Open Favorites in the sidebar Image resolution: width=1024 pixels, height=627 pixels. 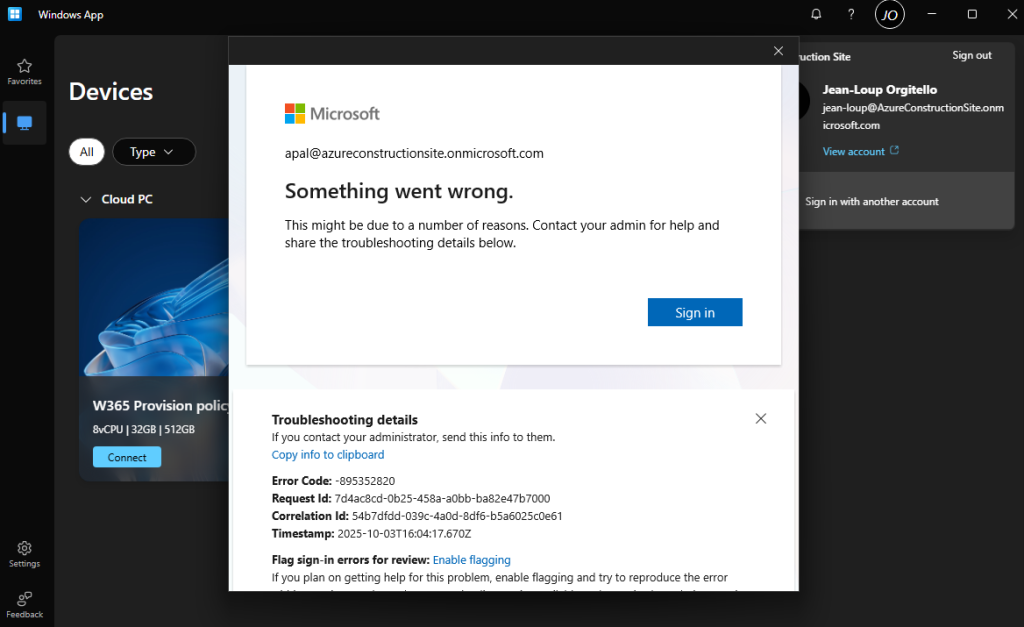[x=24, y=71]
